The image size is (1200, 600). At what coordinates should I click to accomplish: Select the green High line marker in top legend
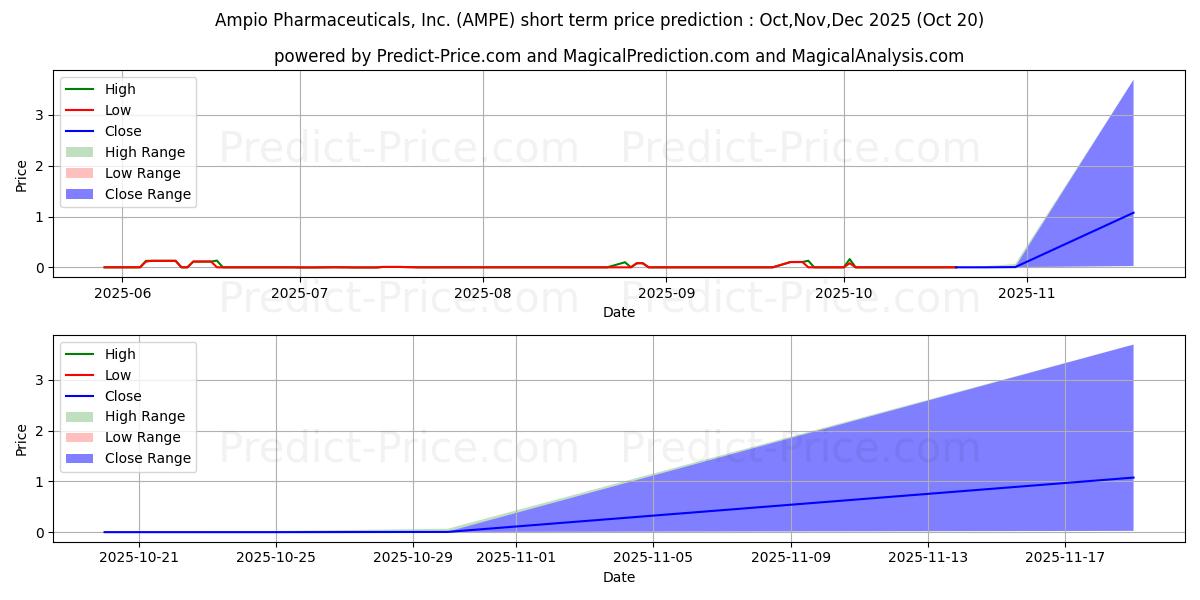[x=81, y=89]
